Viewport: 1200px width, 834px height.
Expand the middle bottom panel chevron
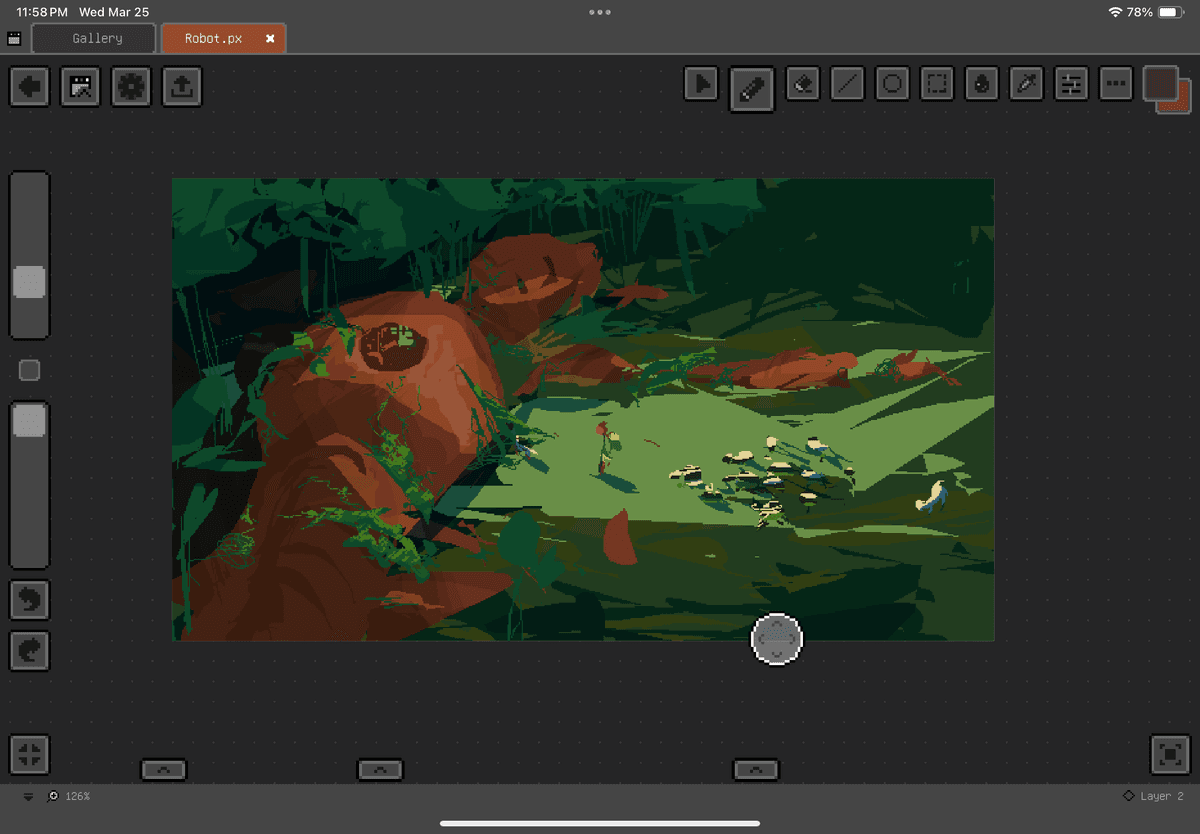click(380, 769)
